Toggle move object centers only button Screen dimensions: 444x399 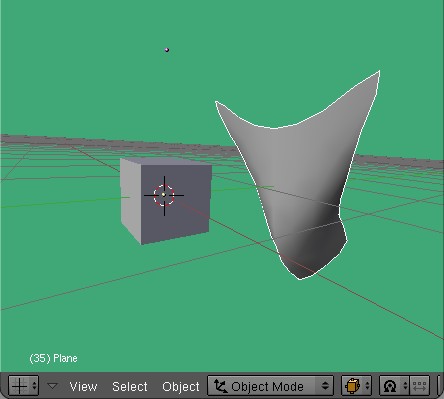click(419, 386)
